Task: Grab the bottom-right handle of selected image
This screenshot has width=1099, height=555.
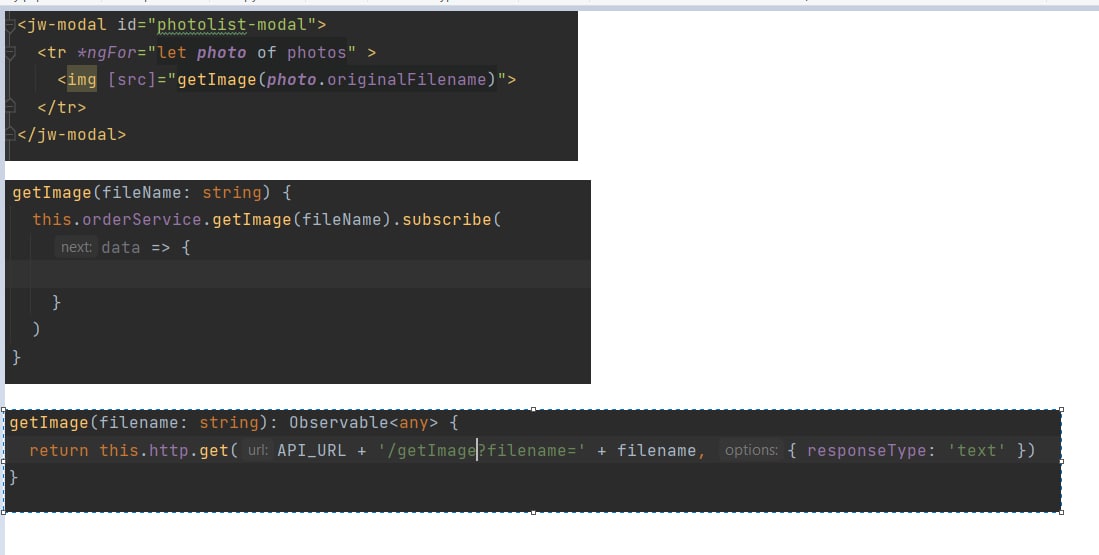Action: [x=1062, y=512]
